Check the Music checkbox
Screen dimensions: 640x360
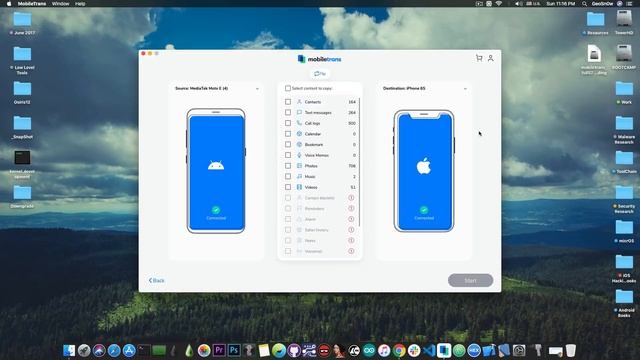288,176
